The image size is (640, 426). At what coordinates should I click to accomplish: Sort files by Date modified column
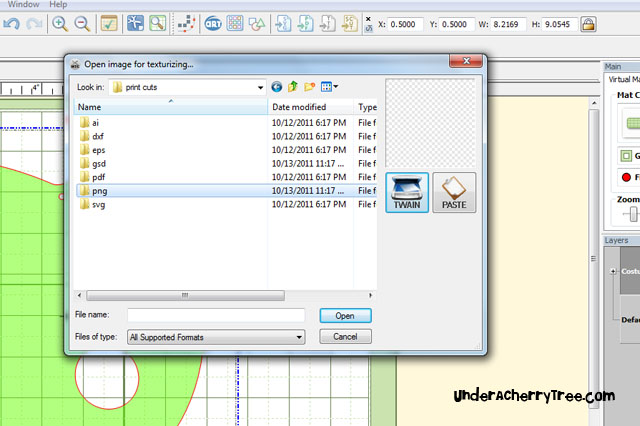point(311,107)
